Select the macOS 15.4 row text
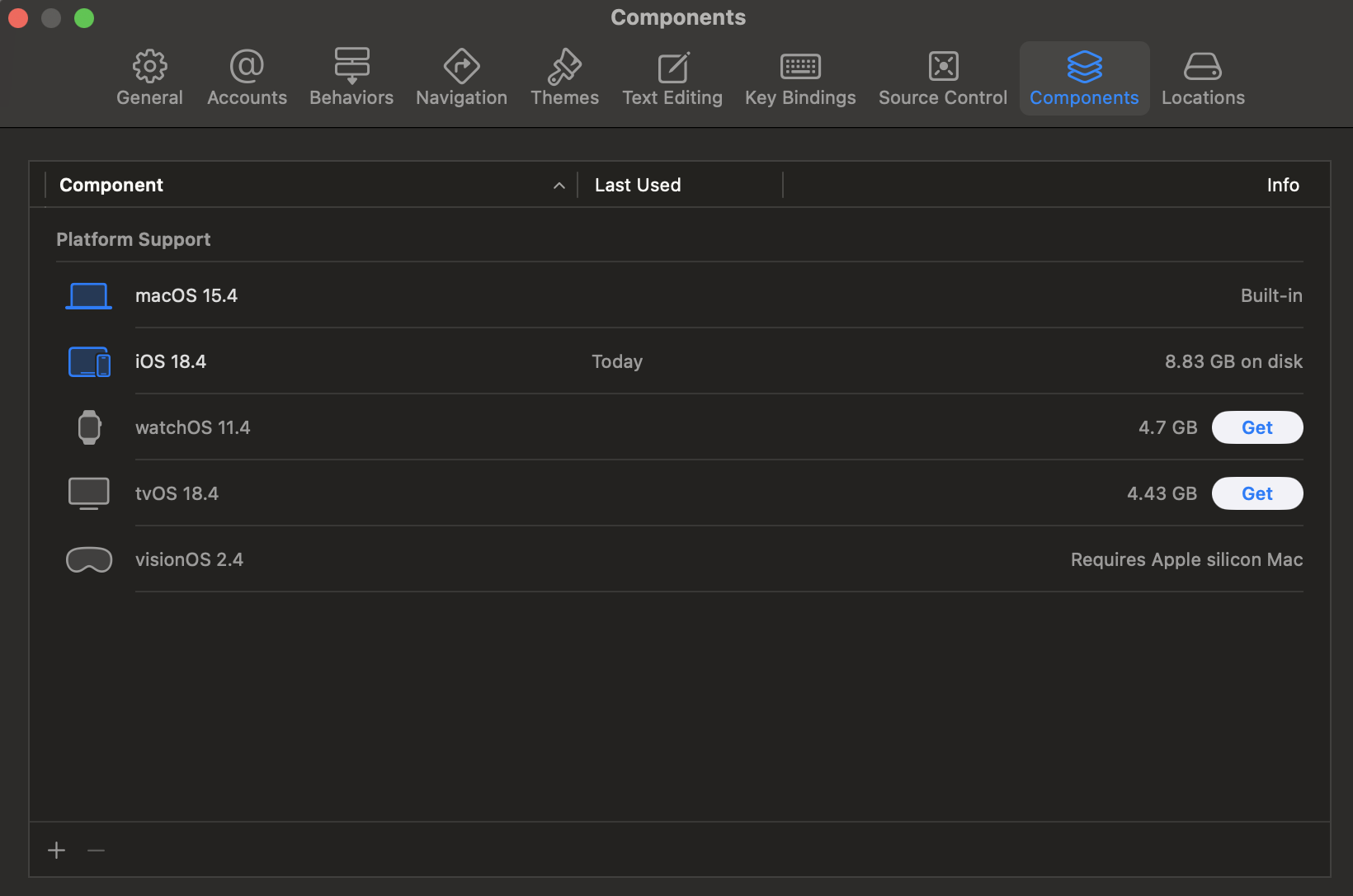The width and height of the screenshot is (1353, 896). coord(186,295)
